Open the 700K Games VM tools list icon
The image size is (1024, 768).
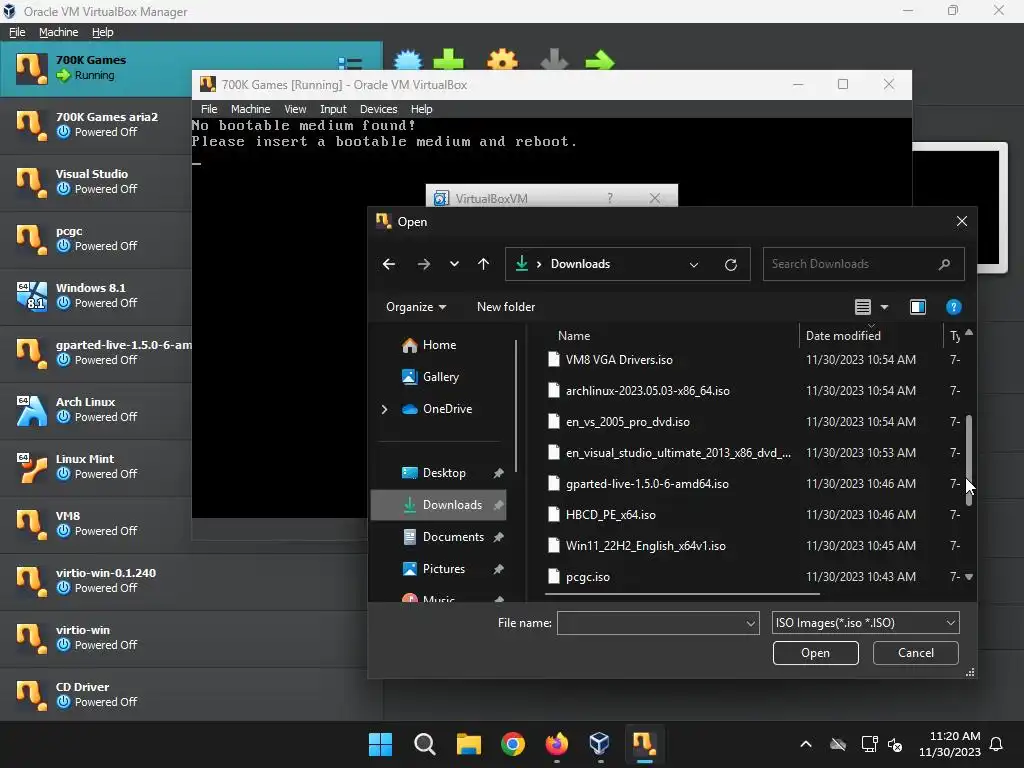[x=350, y=63]
